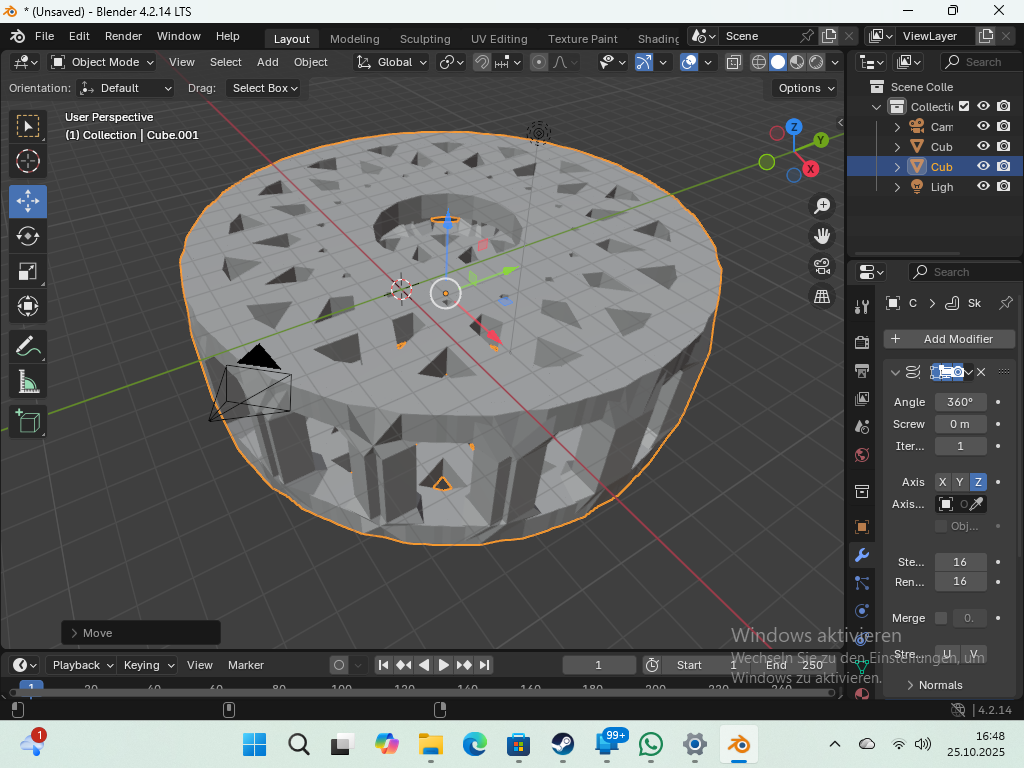Open the viewport Options button
This screenshot has height=768, width=1024.
(805, 88)
